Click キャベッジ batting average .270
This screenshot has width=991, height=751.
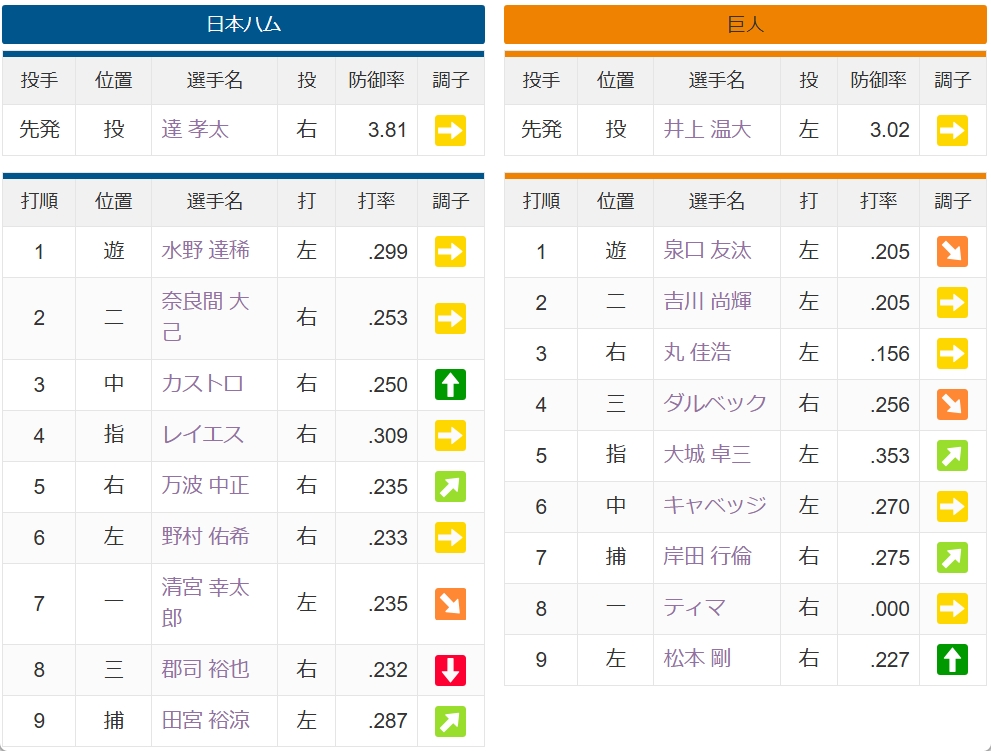click(890, 506)
